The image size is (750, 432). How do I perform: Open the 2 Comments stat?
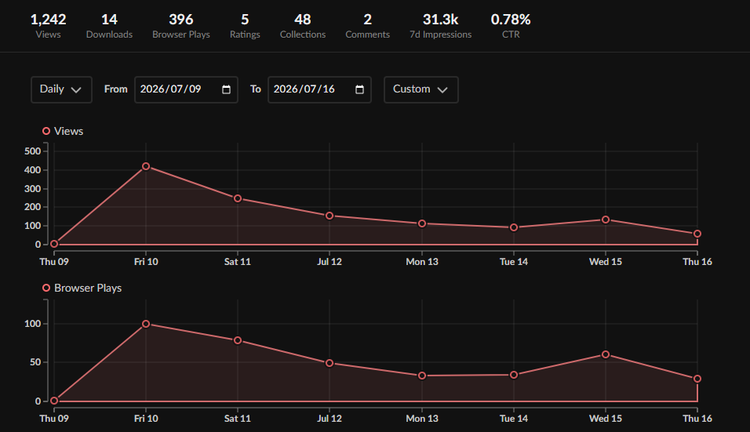(367, 26)
